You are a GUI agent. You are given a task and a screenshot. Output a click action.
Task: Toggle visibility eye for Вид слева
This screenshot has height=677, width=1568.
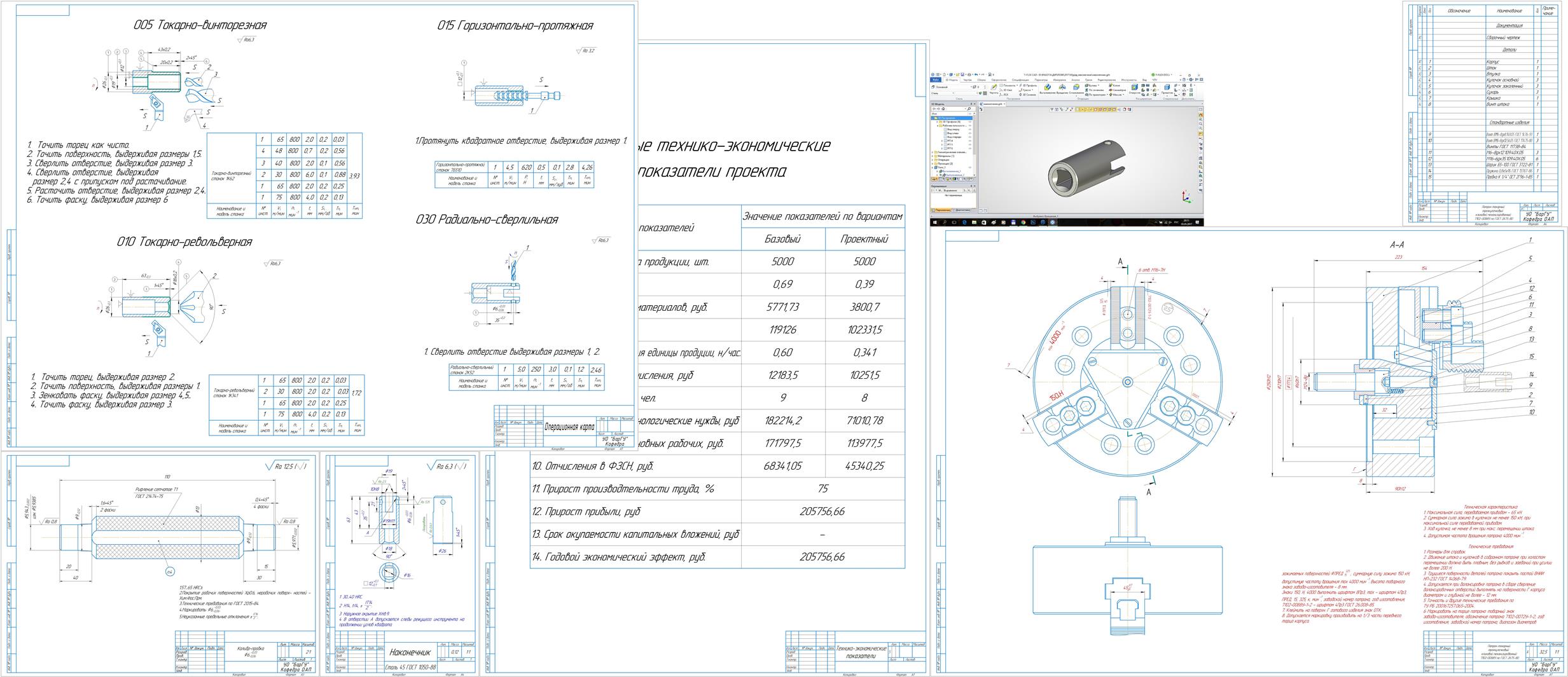[970, 133]
